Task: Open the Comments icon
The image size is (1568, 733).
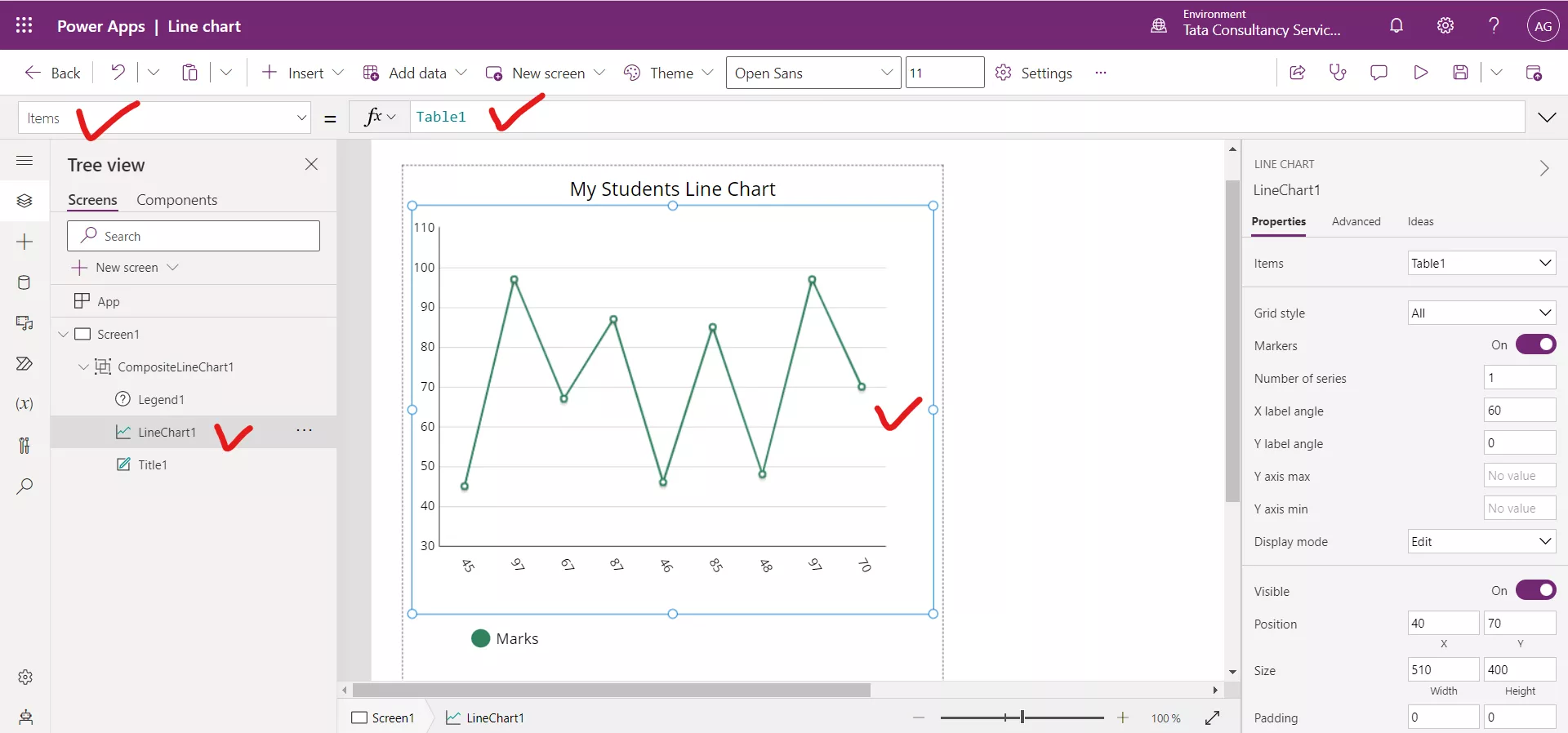Action: click(1379, 73)
